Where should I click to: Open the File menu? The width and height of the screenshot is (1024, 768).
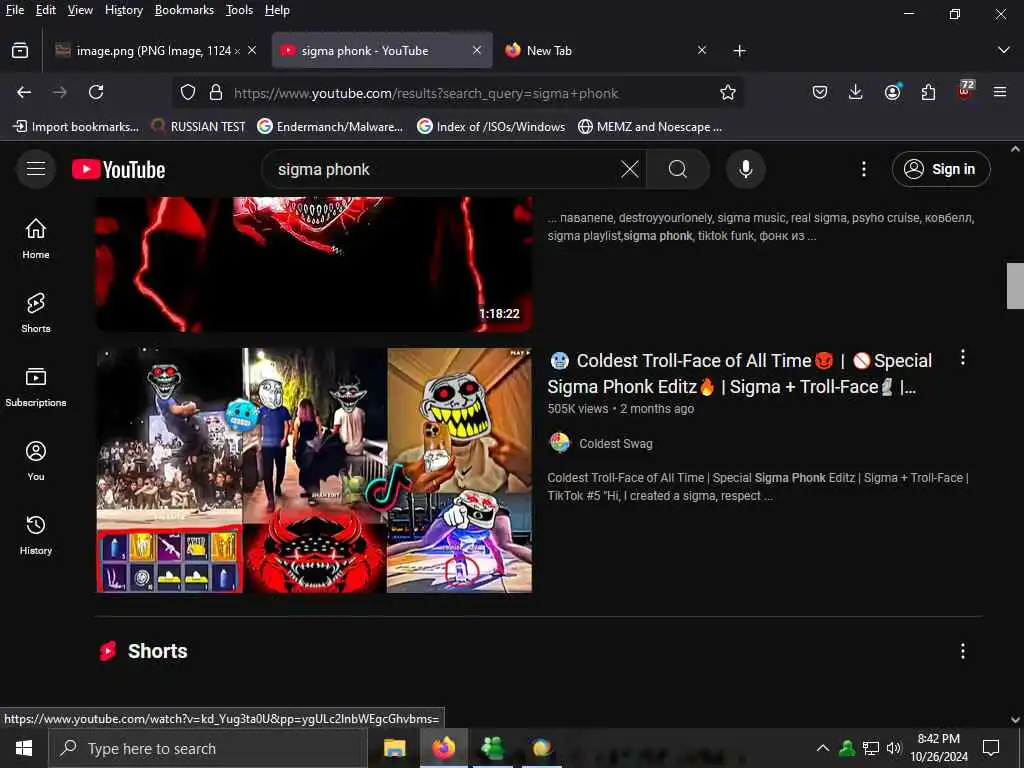coord(15,10)
